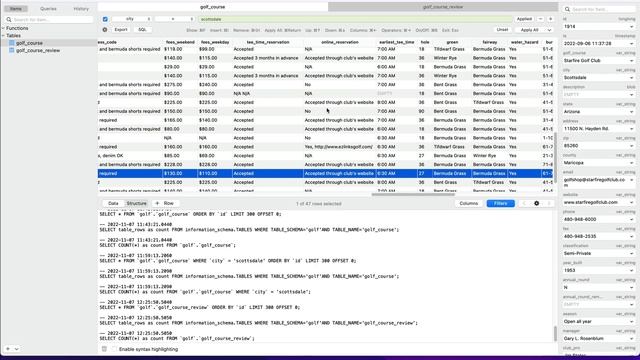Add a new filter with the plus button
Screen dimensions: 640x360
[550, 19]
